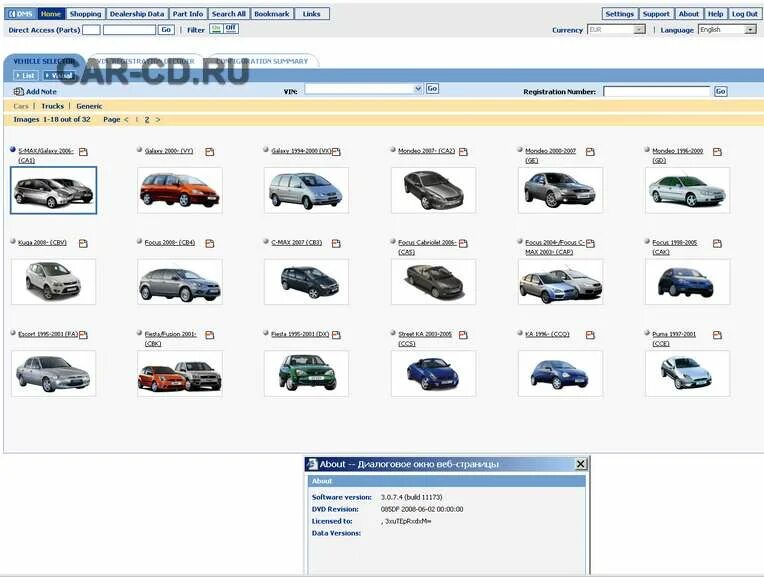Select the S-MAX/Galaxy 2006- radio button
The height and width of the screenshot is (577, 764).
13,150
